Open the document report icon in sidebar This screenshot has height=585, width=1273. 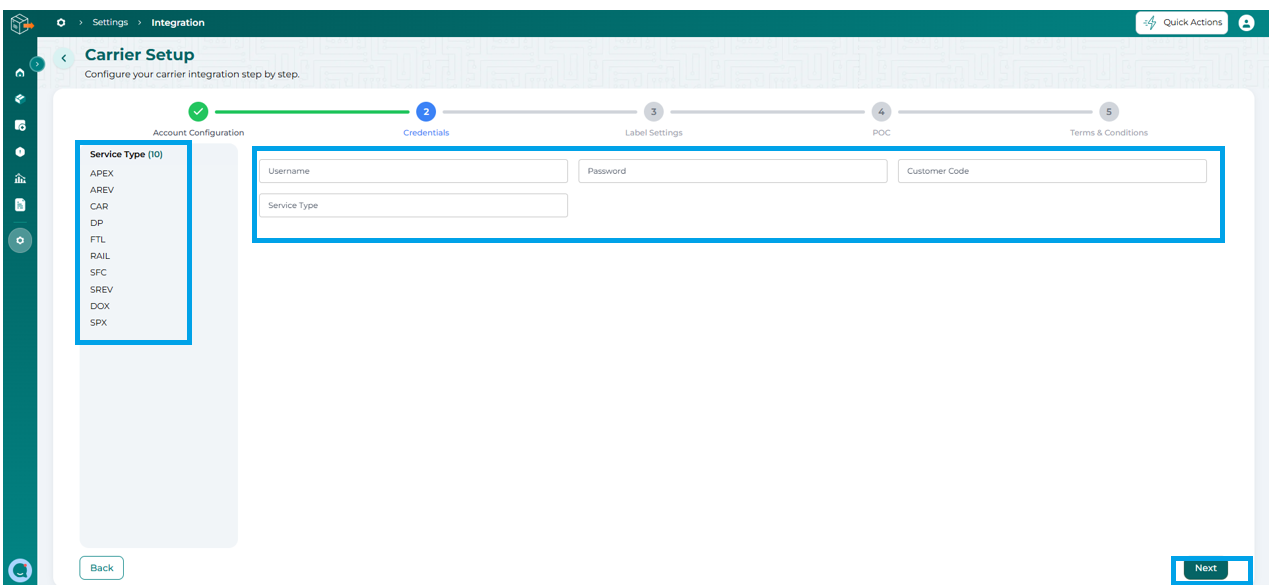tap(20, 205)
